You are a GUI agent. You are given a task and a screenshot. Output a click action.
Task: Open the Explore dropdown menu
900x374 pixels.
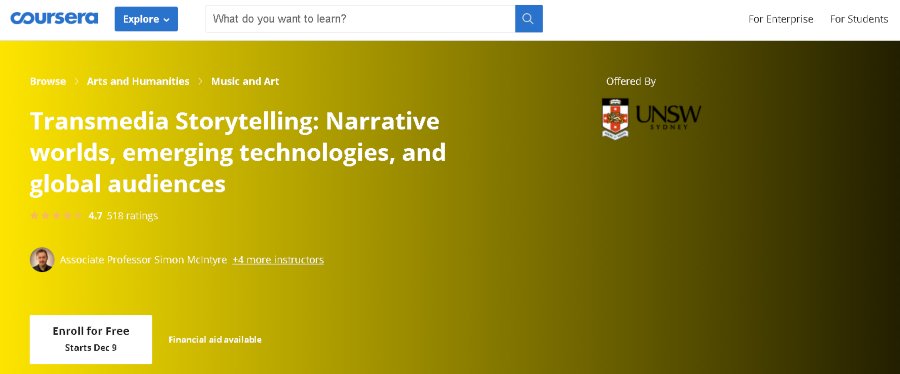(146, 19)
